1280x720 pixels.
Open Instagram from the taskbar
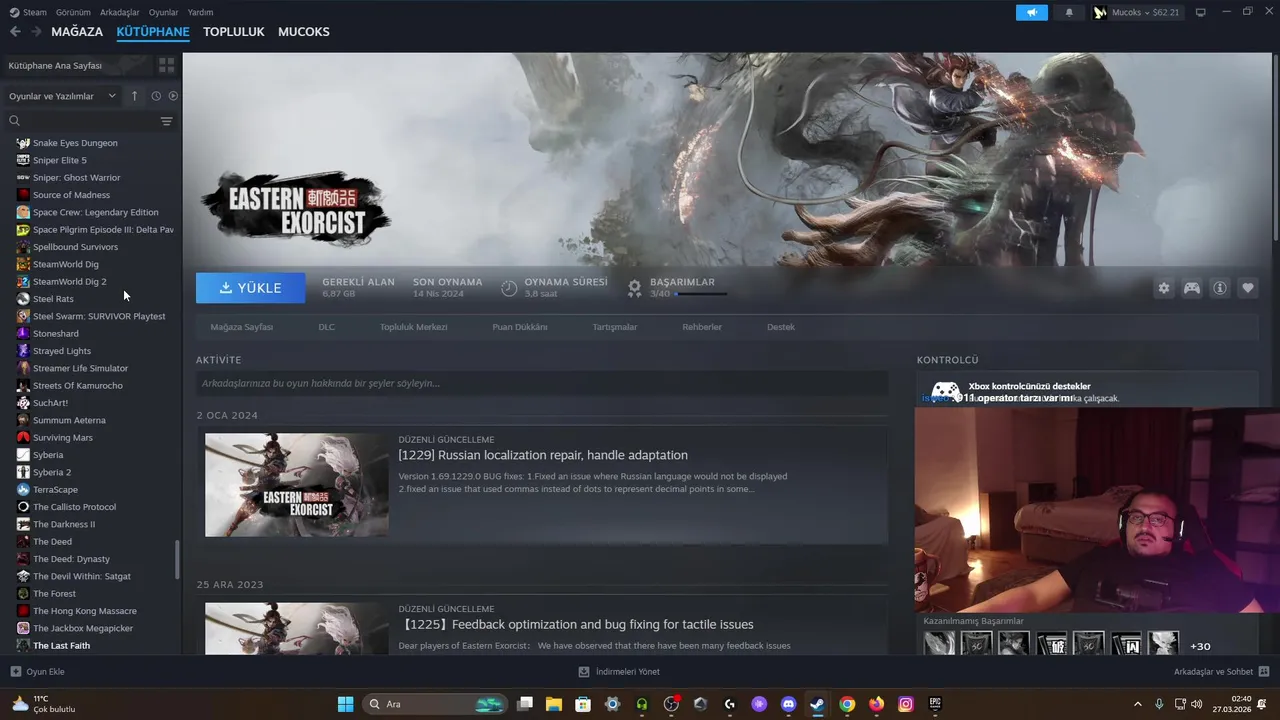coord(905,704)
